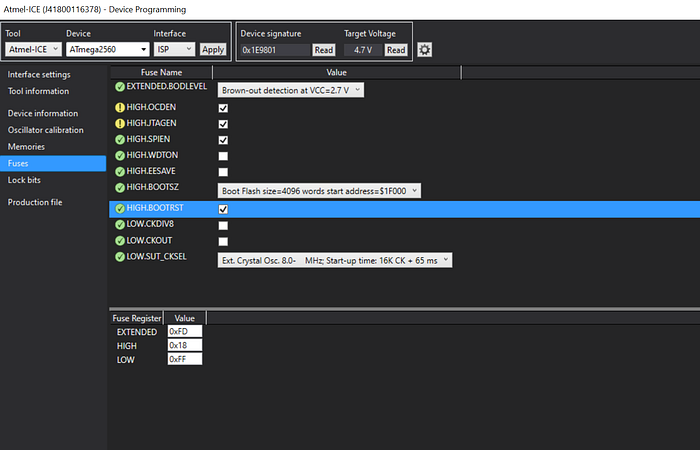
Task: Open Tool information page
Action: click(x=38, y=91)
